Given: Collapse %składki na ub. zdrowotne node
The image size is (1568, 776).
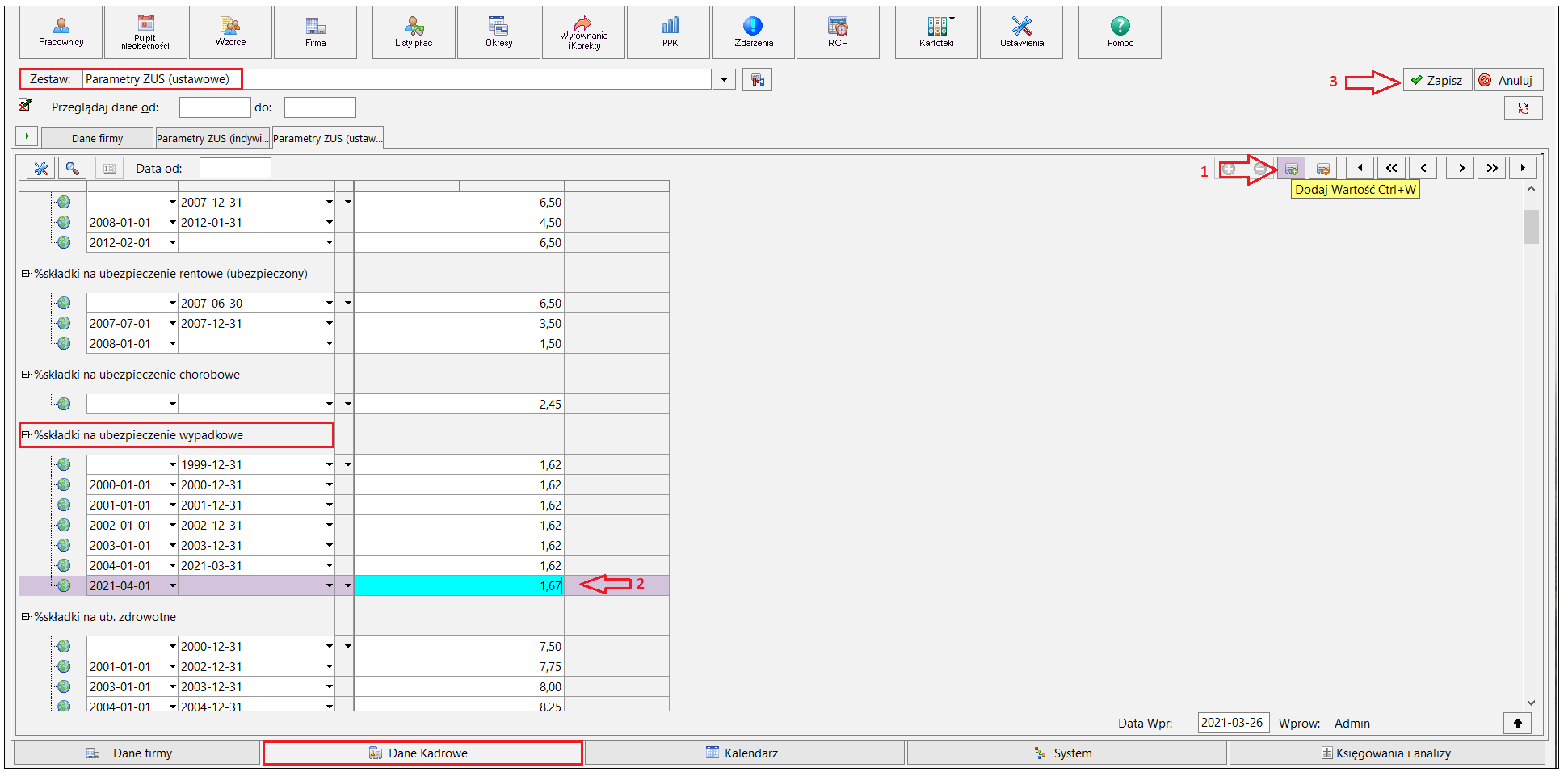Looking at the screenshot, I should coord(25,616).
